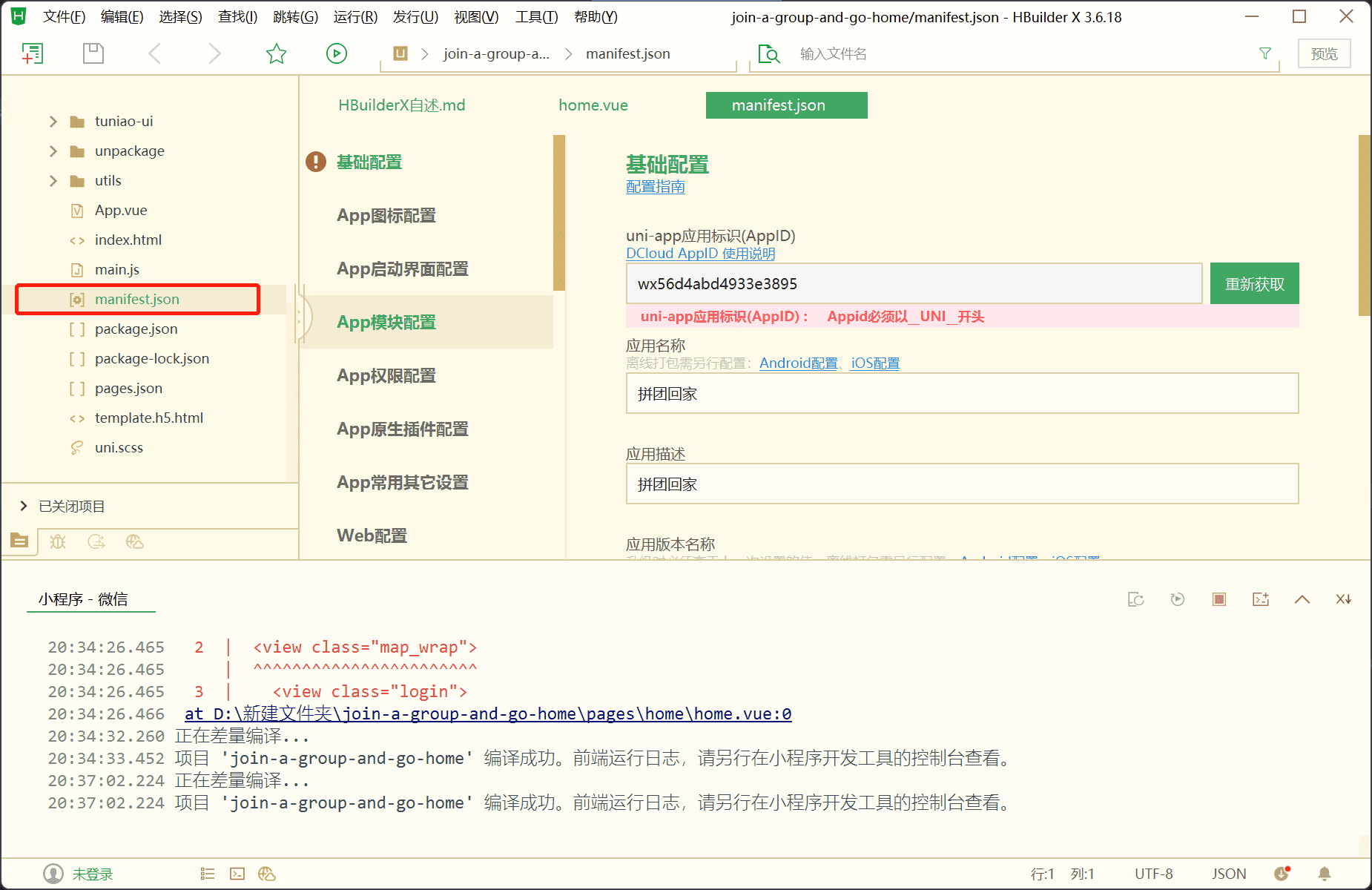
Task: Open the 文件 menu
Action: [x=64, y=17]
